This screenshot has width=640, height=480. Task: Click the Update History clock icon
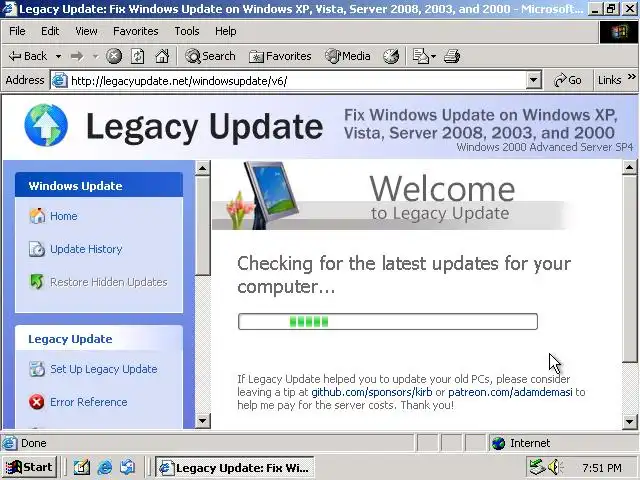[37, 249]
